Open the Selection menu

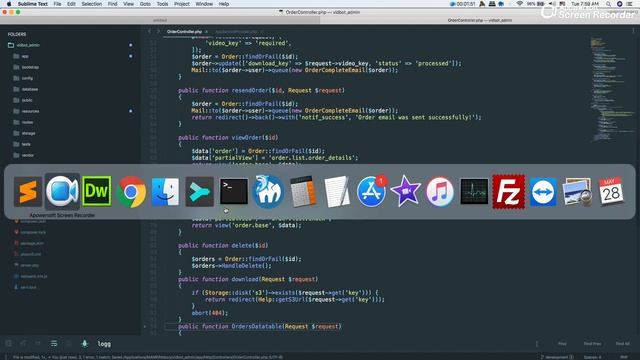pos(91,4)
